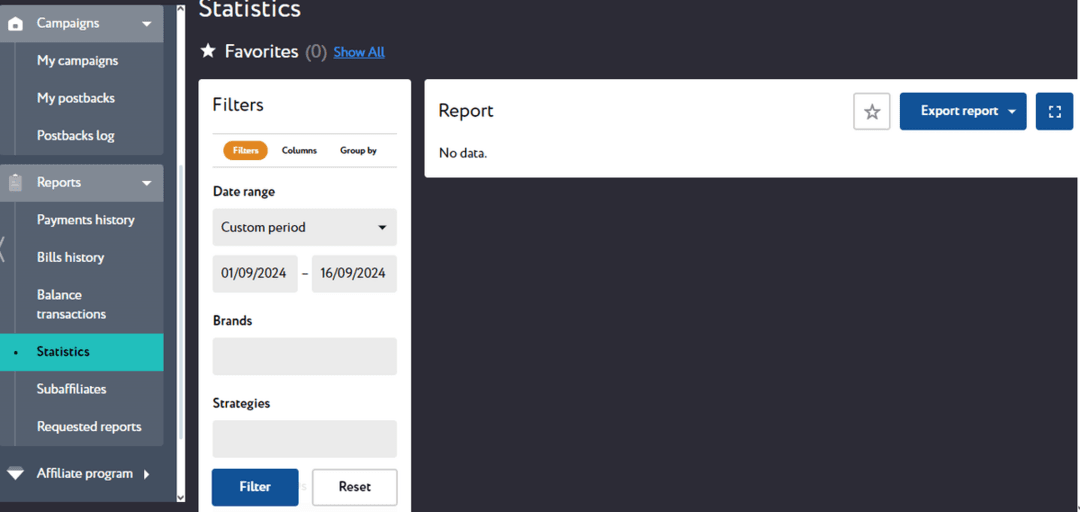1080x512 pixels.
Task: Click the Reports clipboard icon
Action: coord(16,183)
